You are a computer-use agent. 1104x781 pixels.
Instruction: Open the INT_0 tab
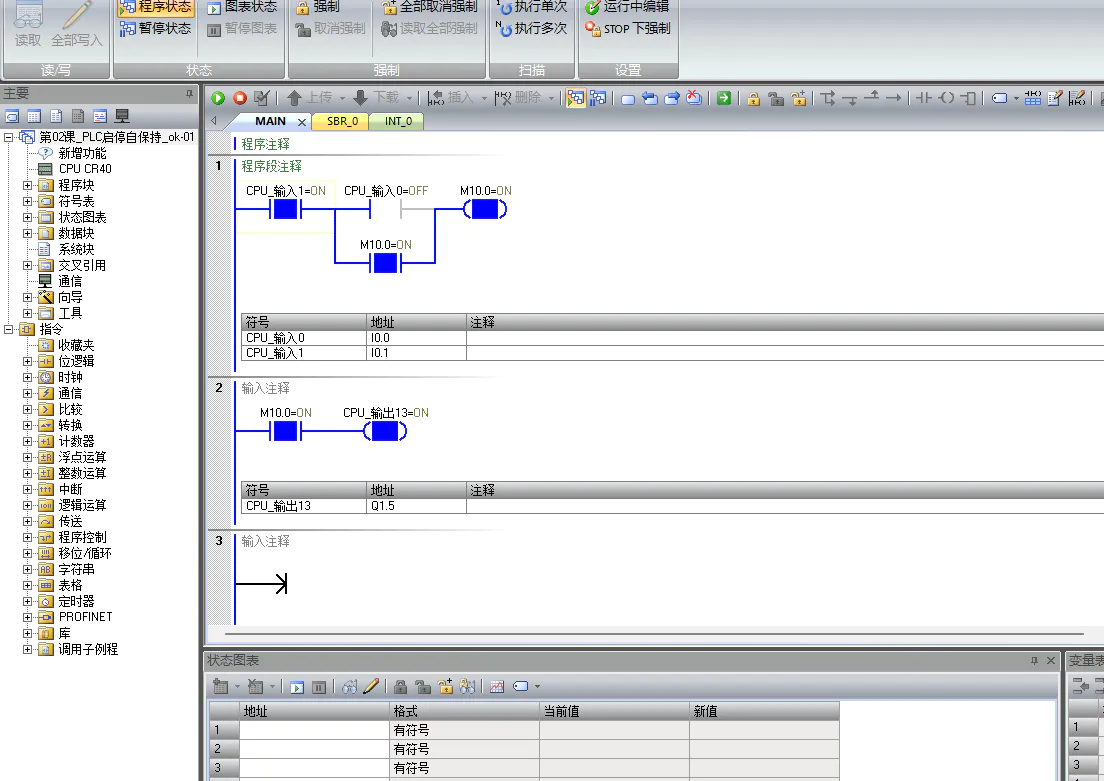click(398, 121)
